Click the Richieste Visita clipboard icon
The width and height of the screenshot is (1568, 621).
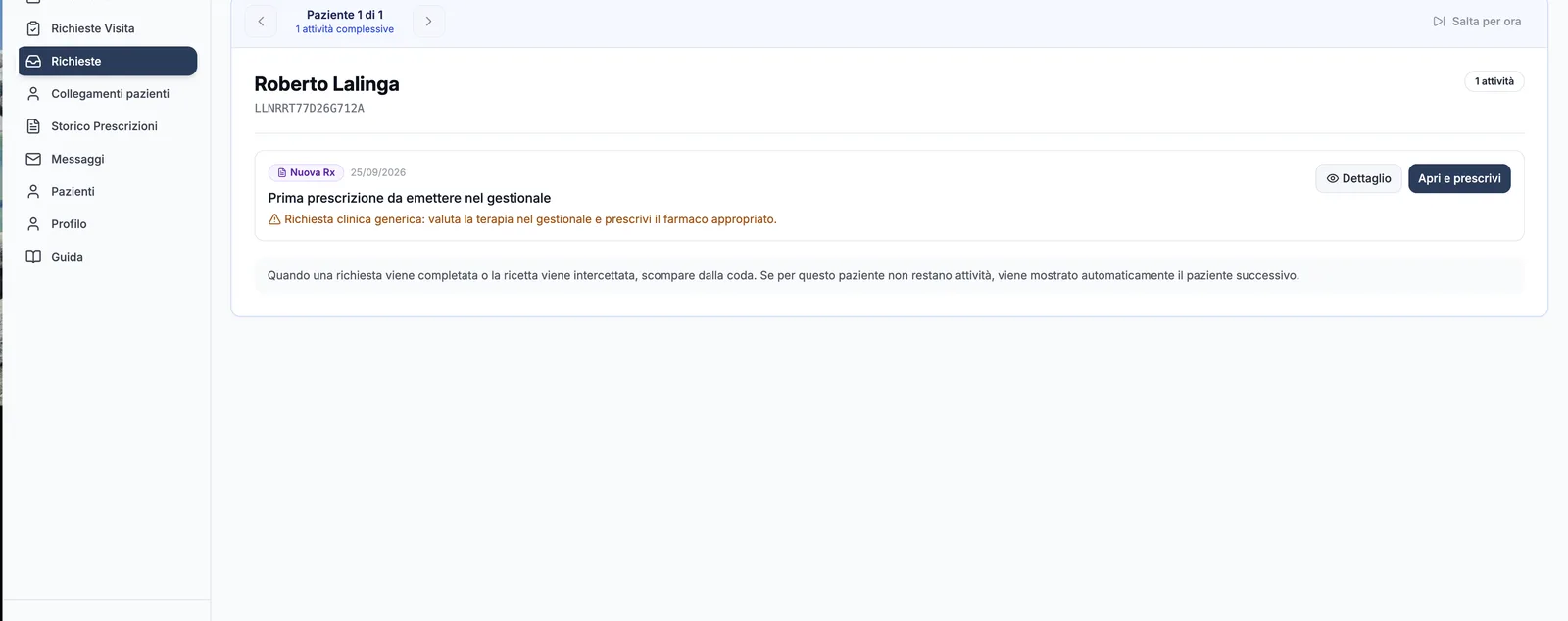point(33,28)
